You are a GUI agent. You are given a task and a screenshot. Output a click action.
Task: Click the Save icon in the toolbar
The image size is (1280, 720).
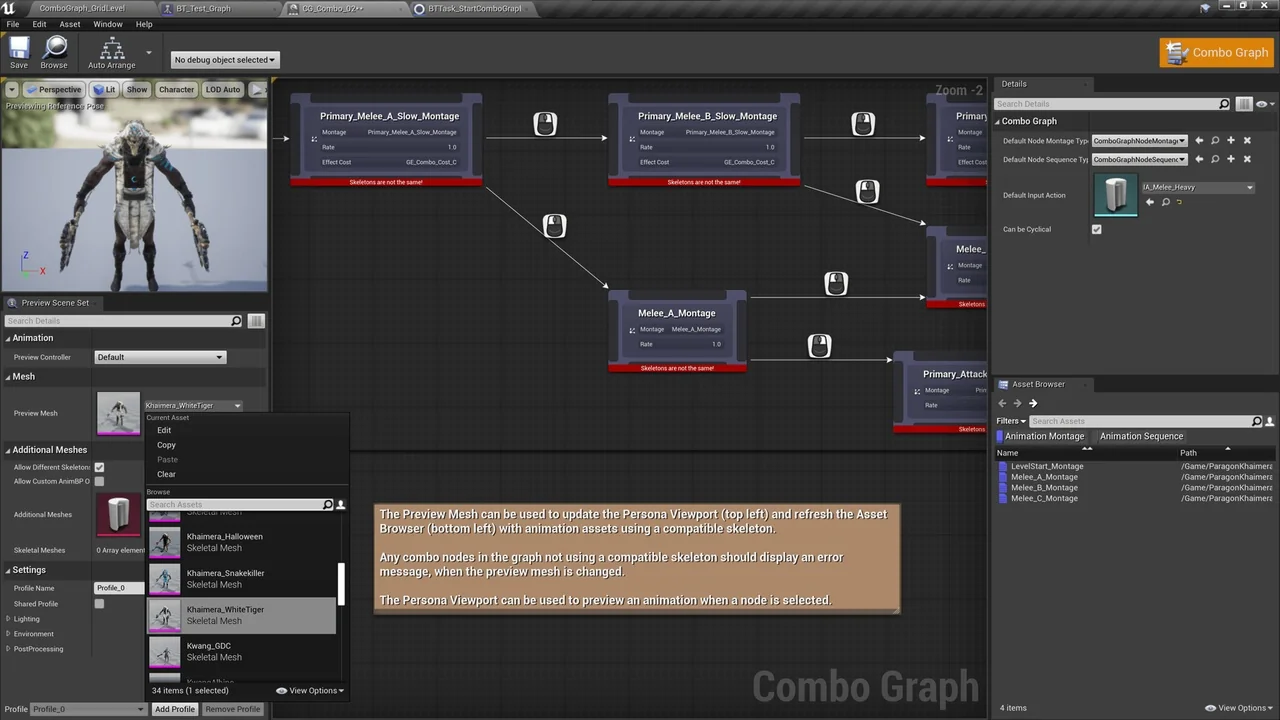point(18,52)
